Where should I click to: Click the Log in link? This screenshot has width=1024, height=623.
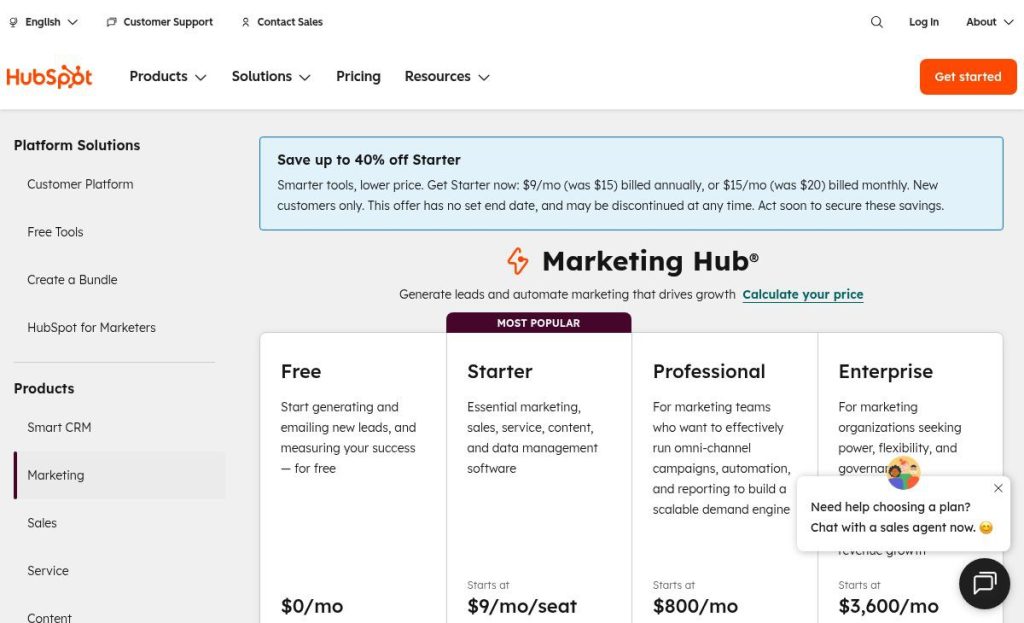tap(923, 22)
